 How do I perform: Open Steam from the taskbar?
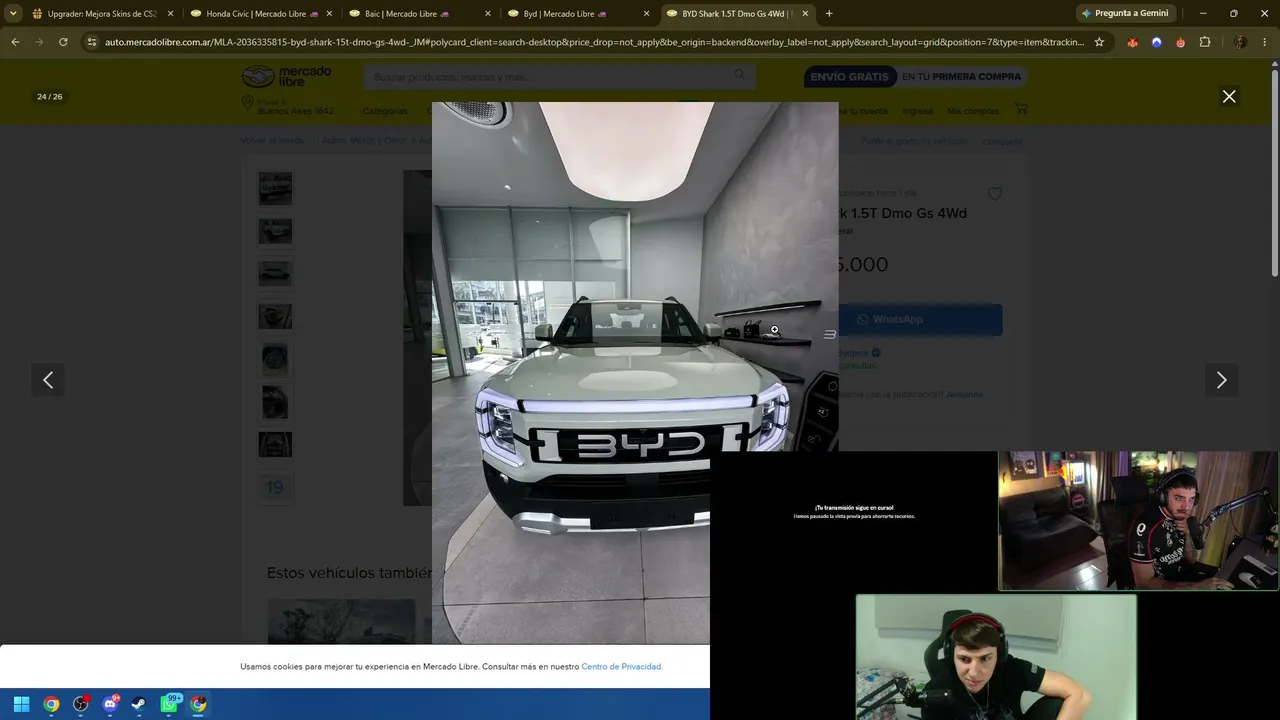(x=139, y=704)
